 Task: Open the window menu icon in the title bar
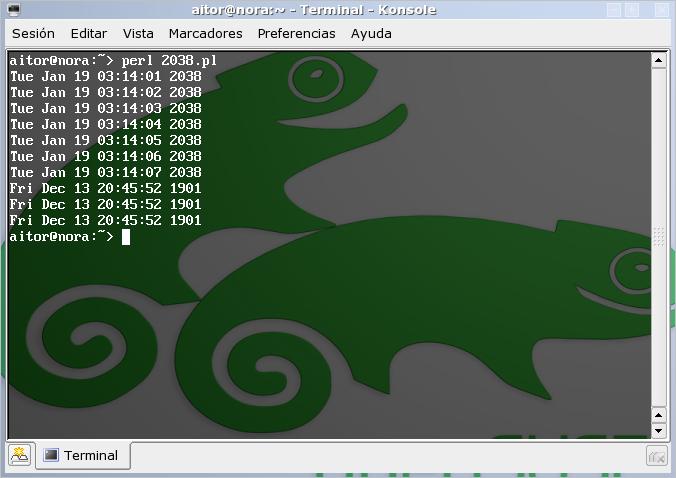[12, 9]
